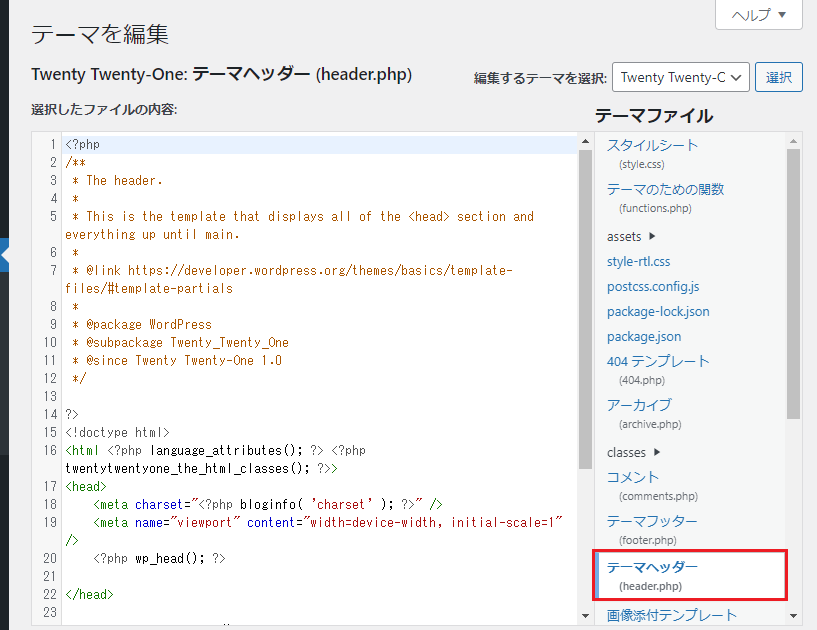
Task: Open テーマのための関数 functions.php file
Action: pos(665,190)
